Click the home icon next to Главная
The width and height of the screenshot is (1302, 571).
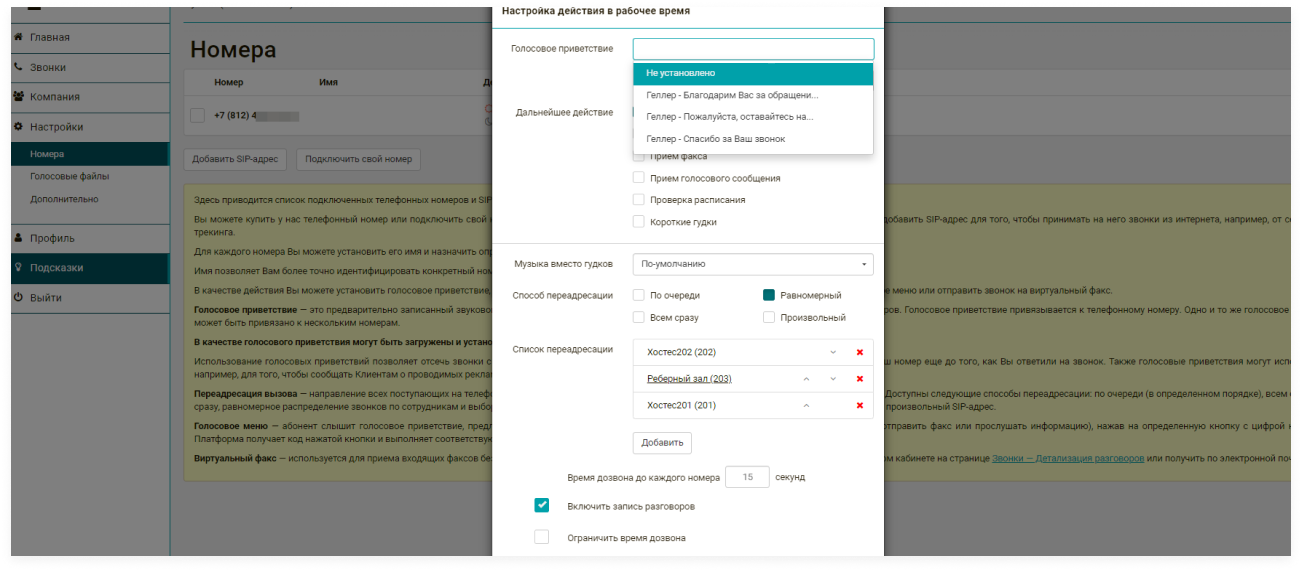(18, 37)
